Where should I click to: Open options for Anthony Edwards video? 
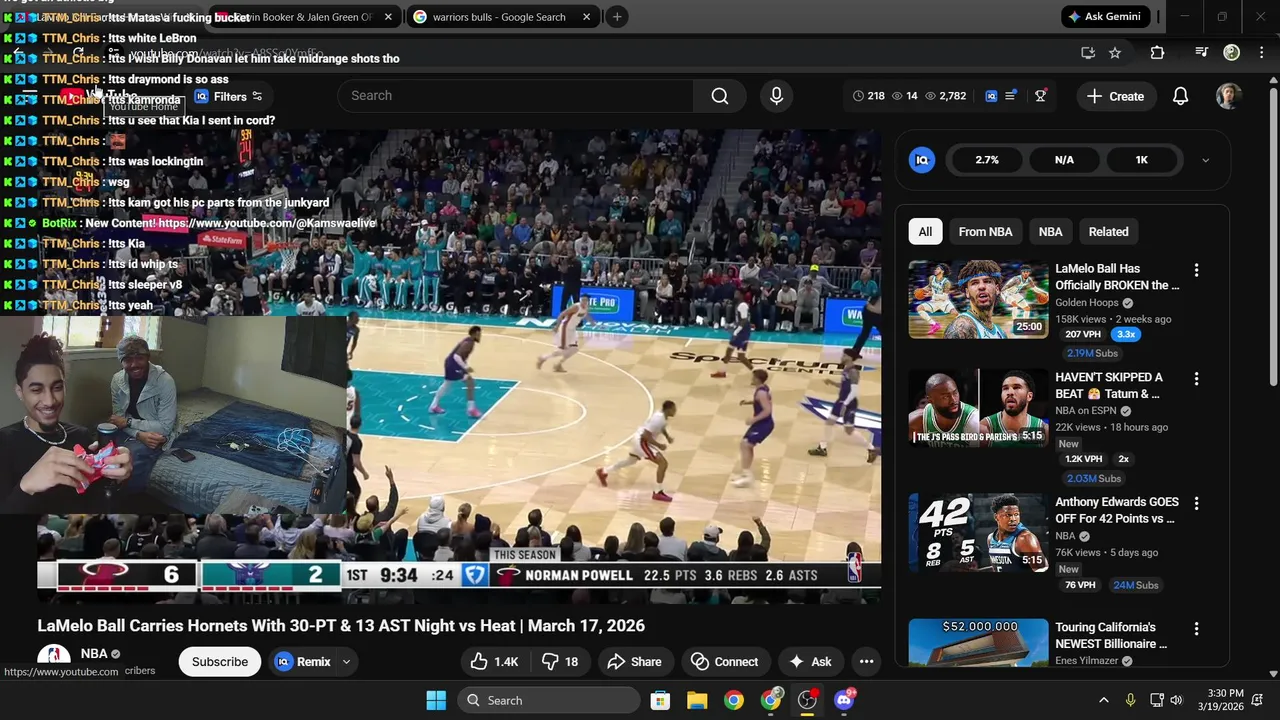pyautogui.click(x=1196, y=503)
